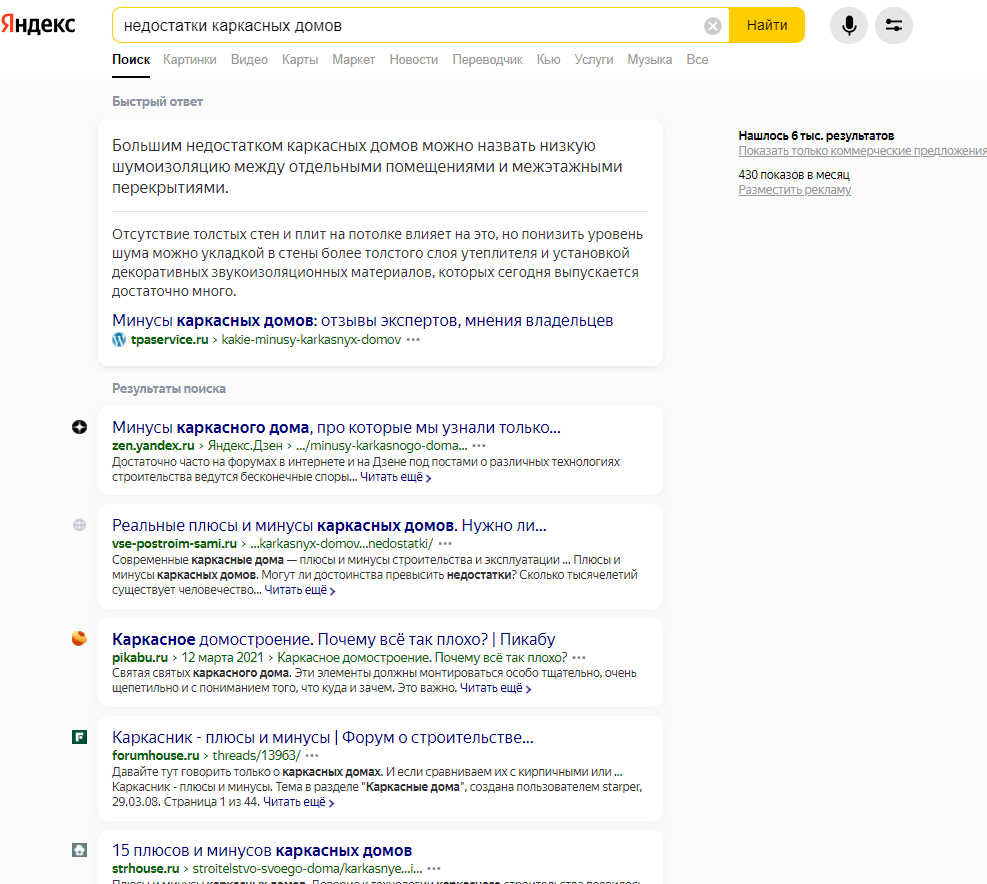Click the microphone voice search icon
Viewport: 987px width, 884px height.
(849, 25)
